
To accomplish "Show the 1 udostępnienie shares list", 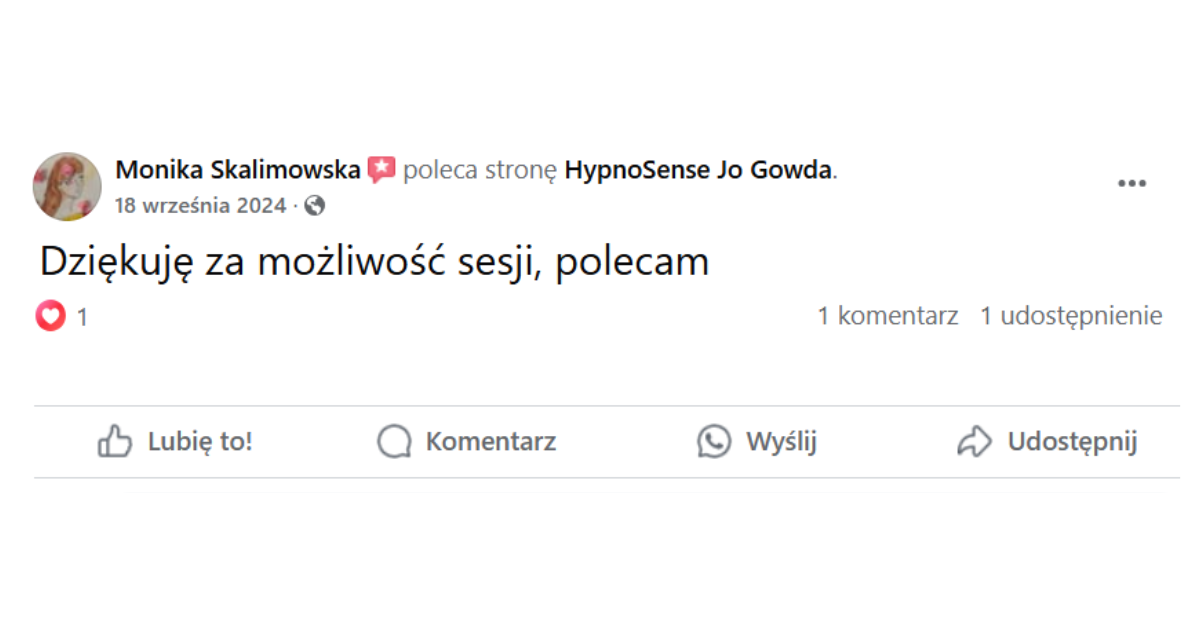I will tap(1071, 316).
